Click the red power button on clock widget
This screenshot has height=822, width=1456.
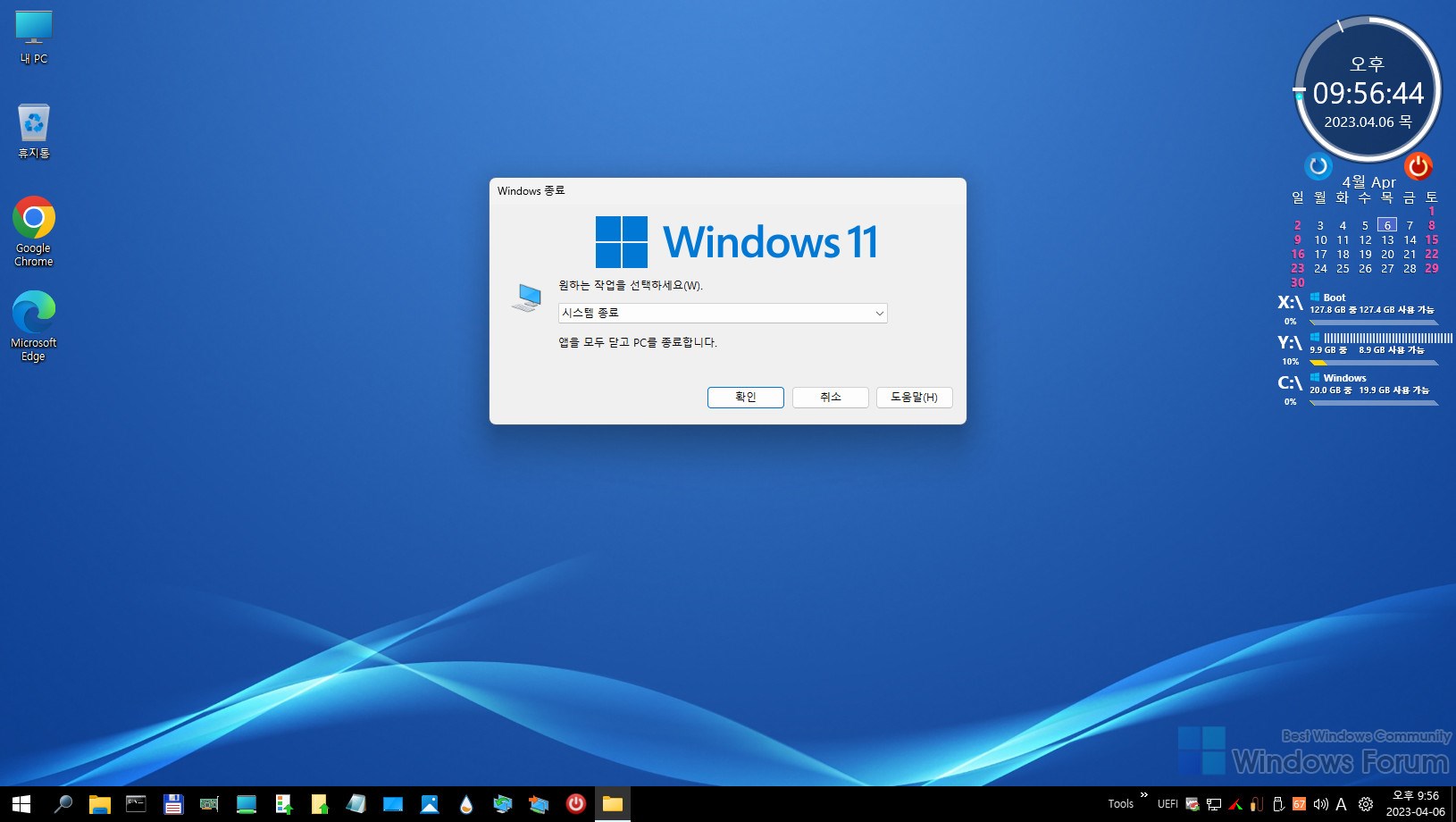(1418, 166)
